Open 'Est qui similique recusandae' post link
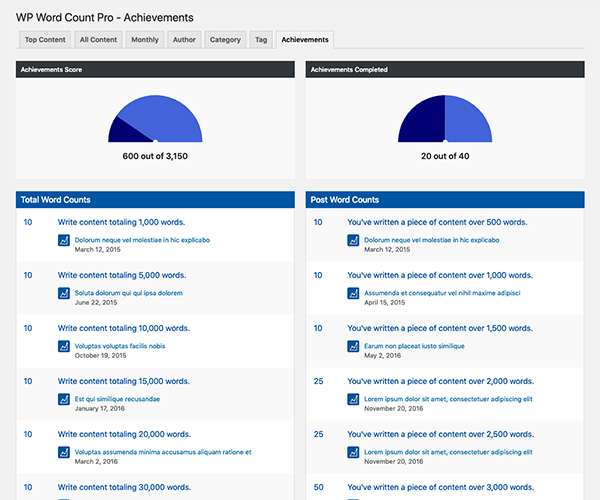This screenshot has height=500, width=600. (x=117, y=399)
